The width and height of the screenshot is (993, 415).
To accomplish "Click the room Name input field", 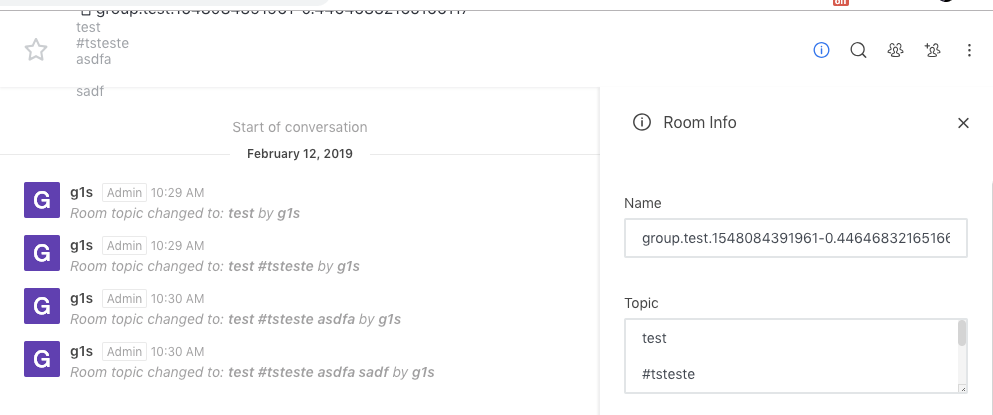I will (795, 239).
